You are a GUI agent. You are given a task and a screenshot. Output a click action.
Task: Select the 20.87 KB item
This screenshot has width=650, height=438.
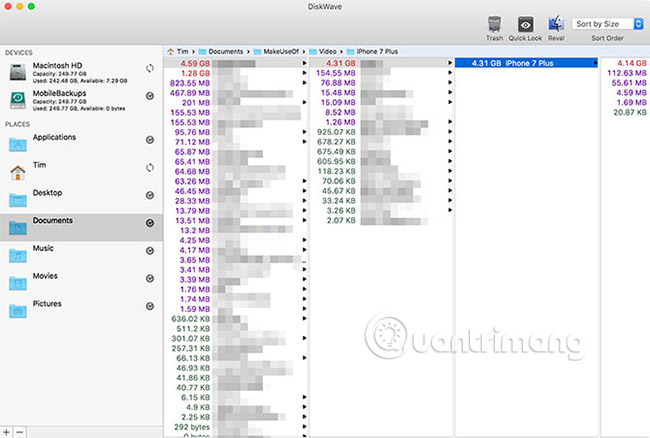(x=625, y=112)
